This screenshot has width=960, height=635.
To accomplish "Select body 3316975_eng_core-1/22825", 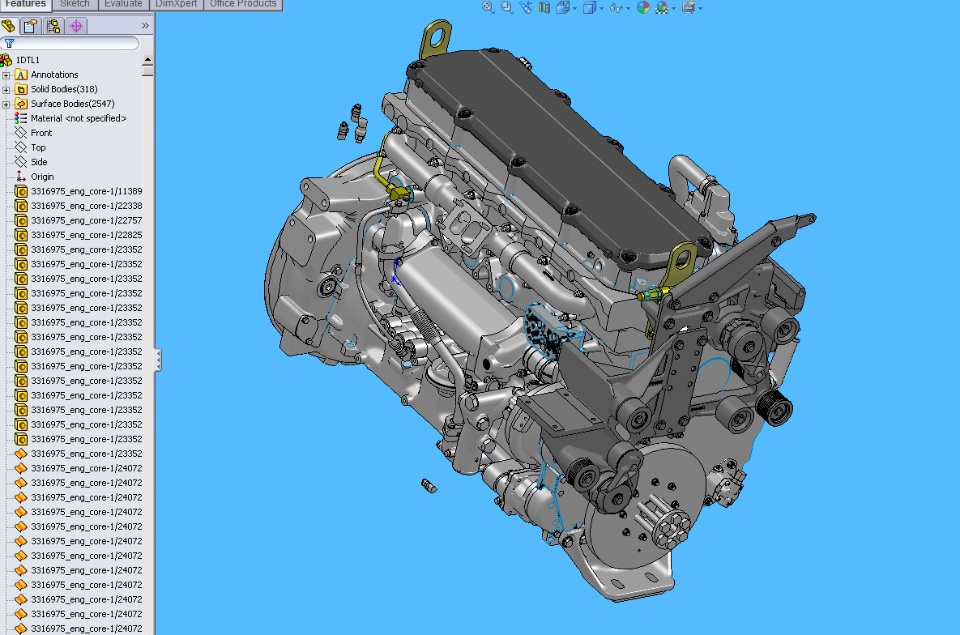I will tap(86, 235).
